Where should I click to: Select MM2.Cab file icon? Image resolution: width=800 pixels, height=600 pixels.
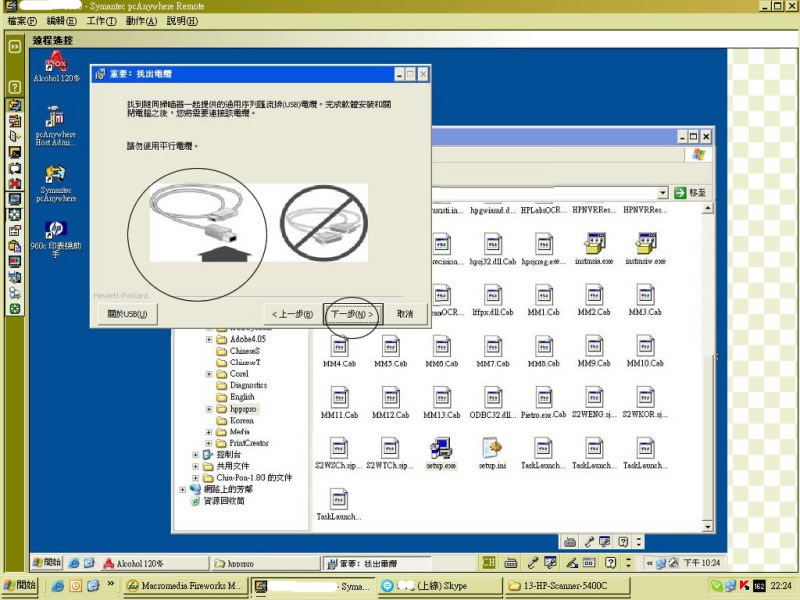click(x=594, y=300)
